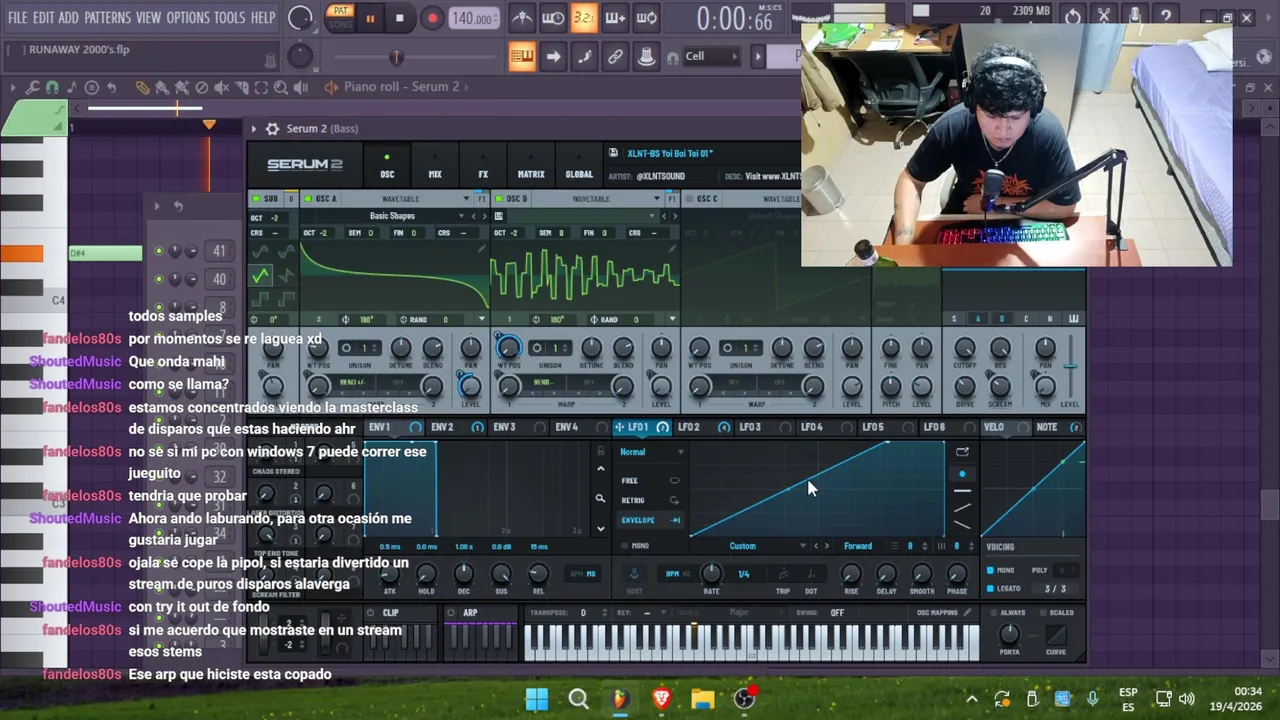
Task: Click the save preset disk icon
Action: [612, 153]
